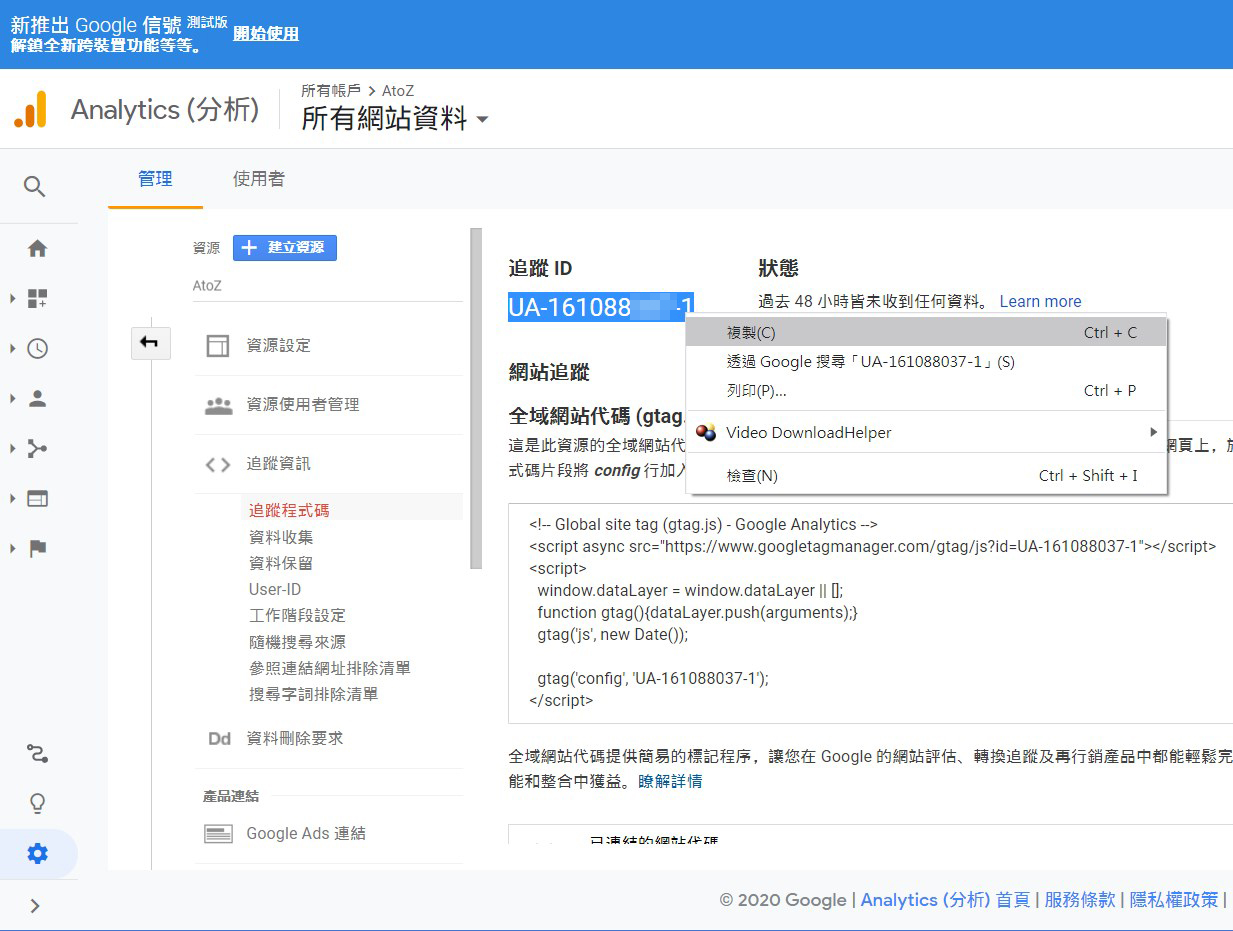Click the 建立資源 button

click(x=285, y=248)
